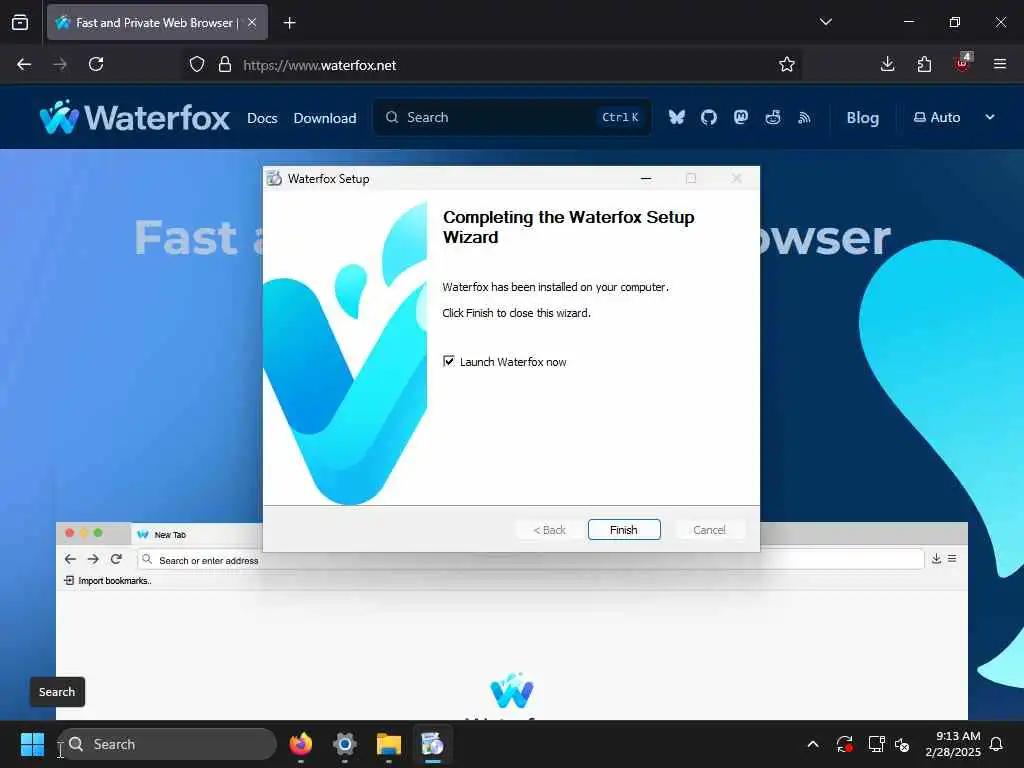Open the Bluesky icon in Waterfox header
The width and height of the screenshot is (1024, 768).
click(x=677, y=118)
